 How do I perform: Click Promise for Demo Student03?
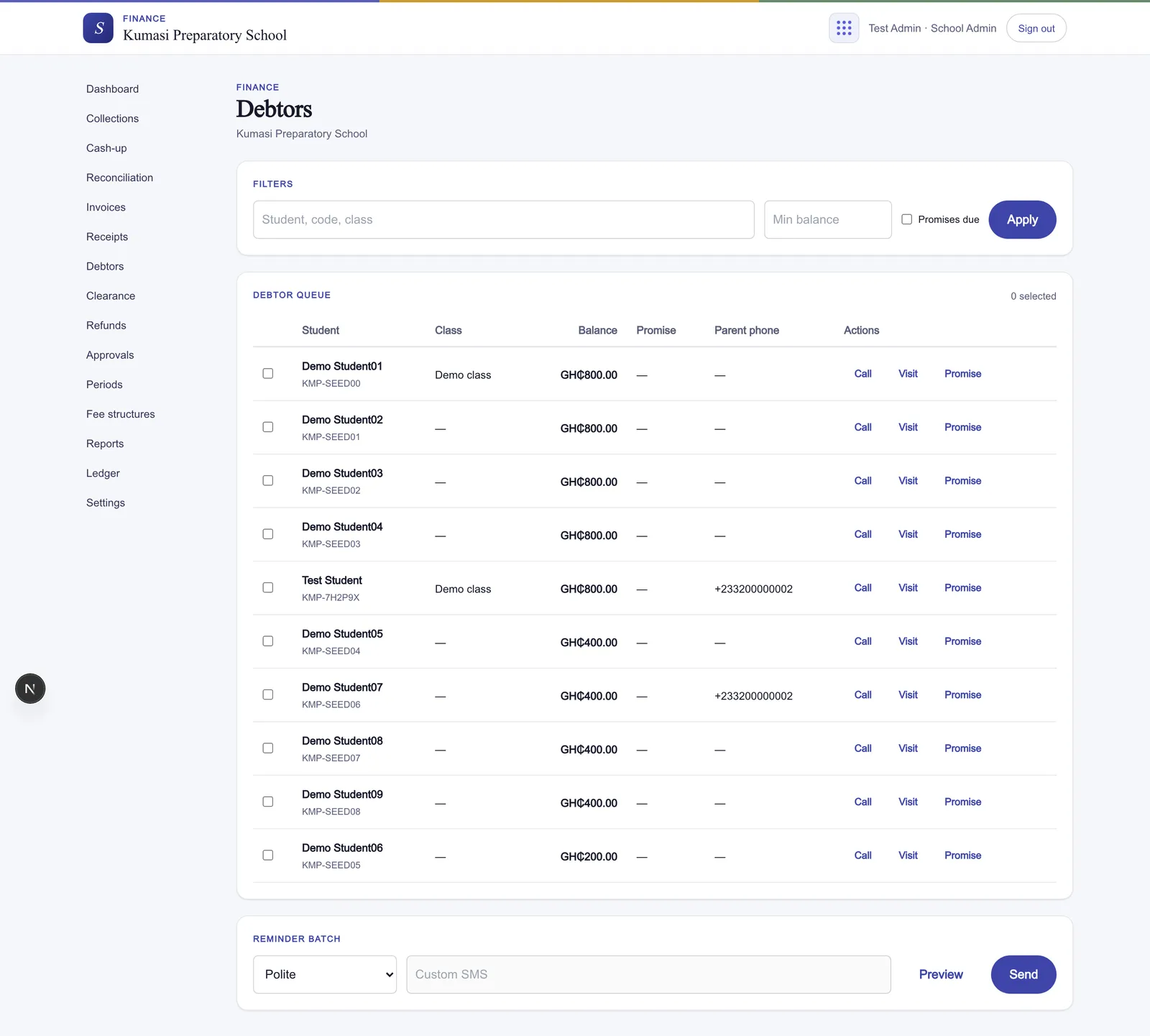962,480
